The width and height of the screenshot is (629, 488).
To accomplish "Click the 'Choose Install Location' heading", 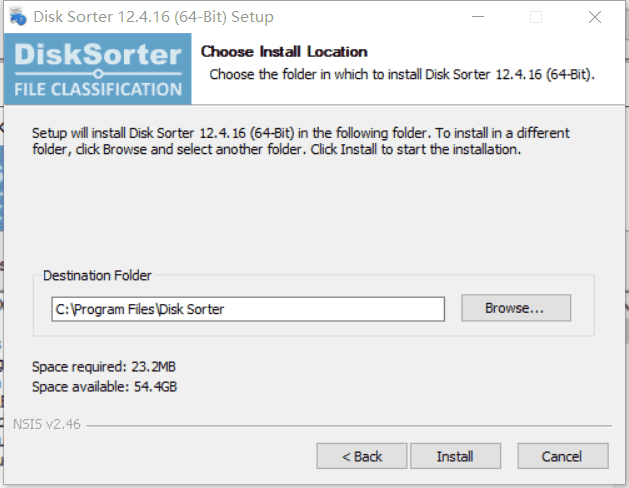I will [x=284, y=52].
